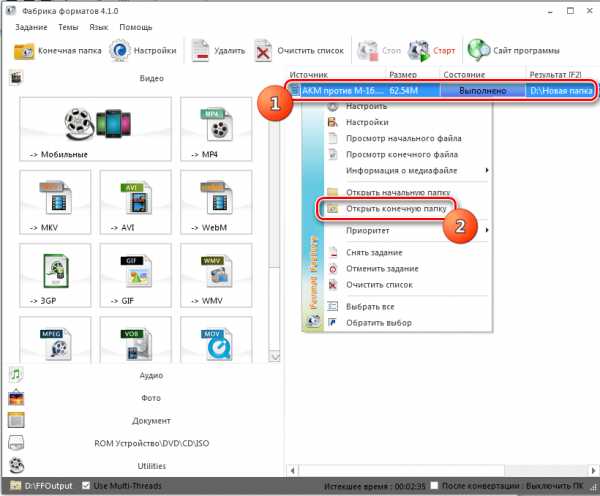The height and width of the screenshot is (496, 600).
Task: Click Очистить список in the toolbar
Action: [x=300, y=51]
